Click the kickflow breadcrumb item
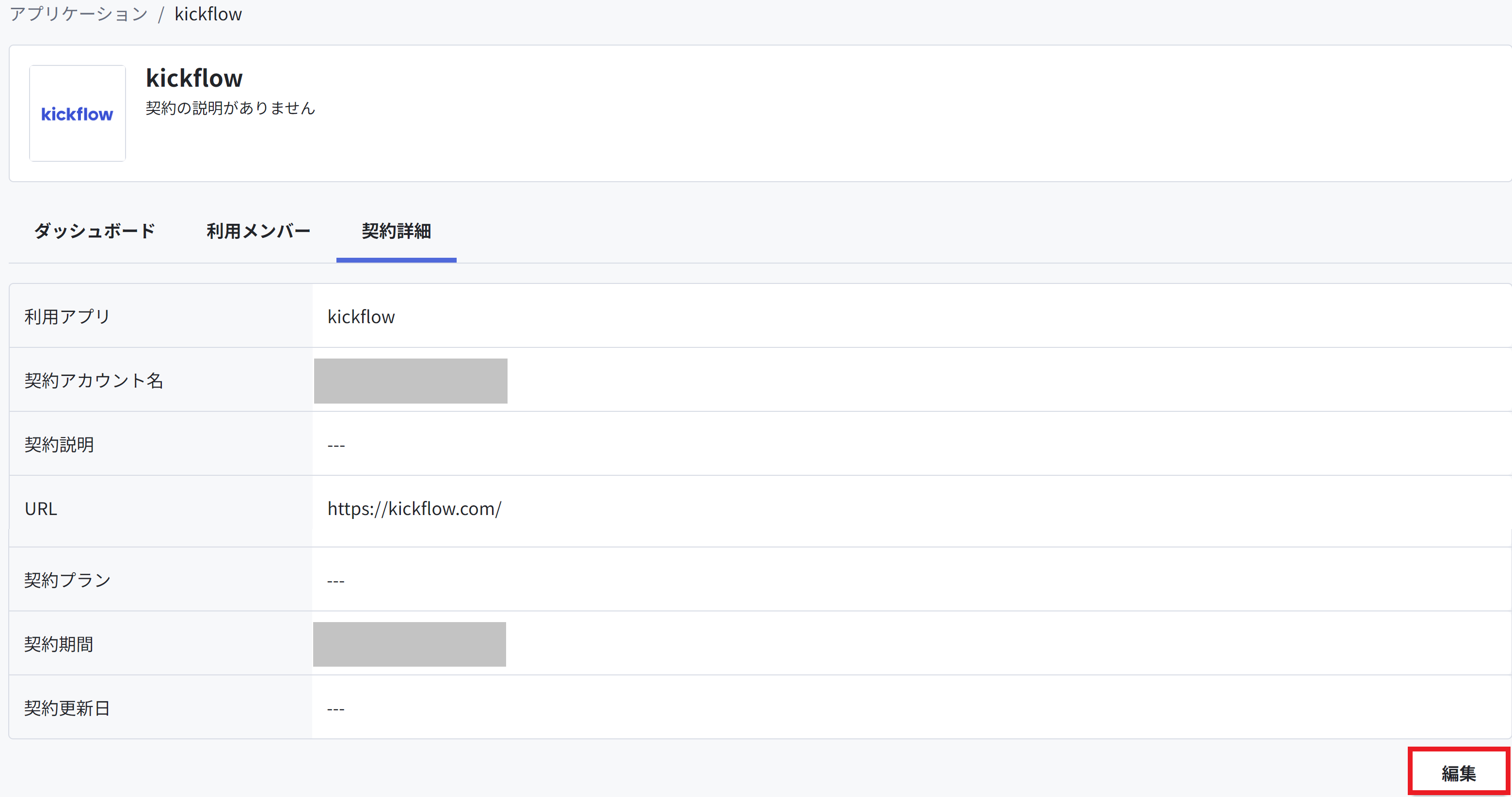This screenshot has height=797, width=1512. coord(208,14)
